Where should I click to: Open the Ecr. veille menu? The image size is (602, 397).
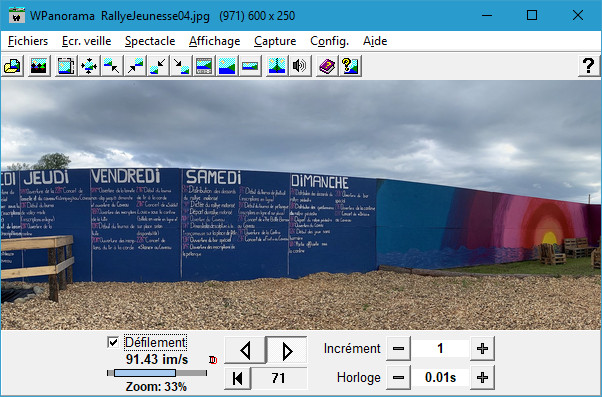pos(86,41)
